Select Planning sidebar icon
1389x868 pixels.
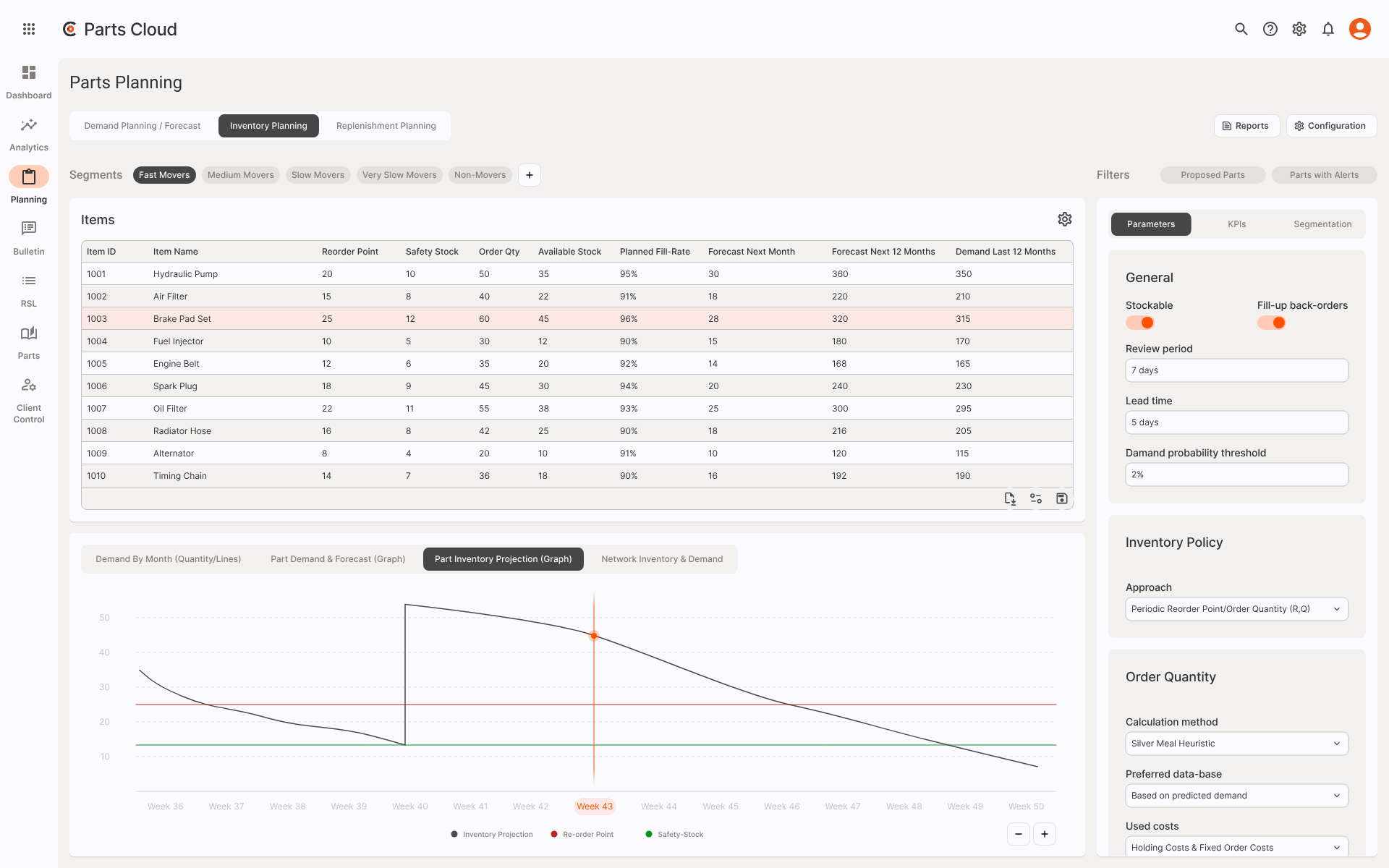click(x=29, y=176)
